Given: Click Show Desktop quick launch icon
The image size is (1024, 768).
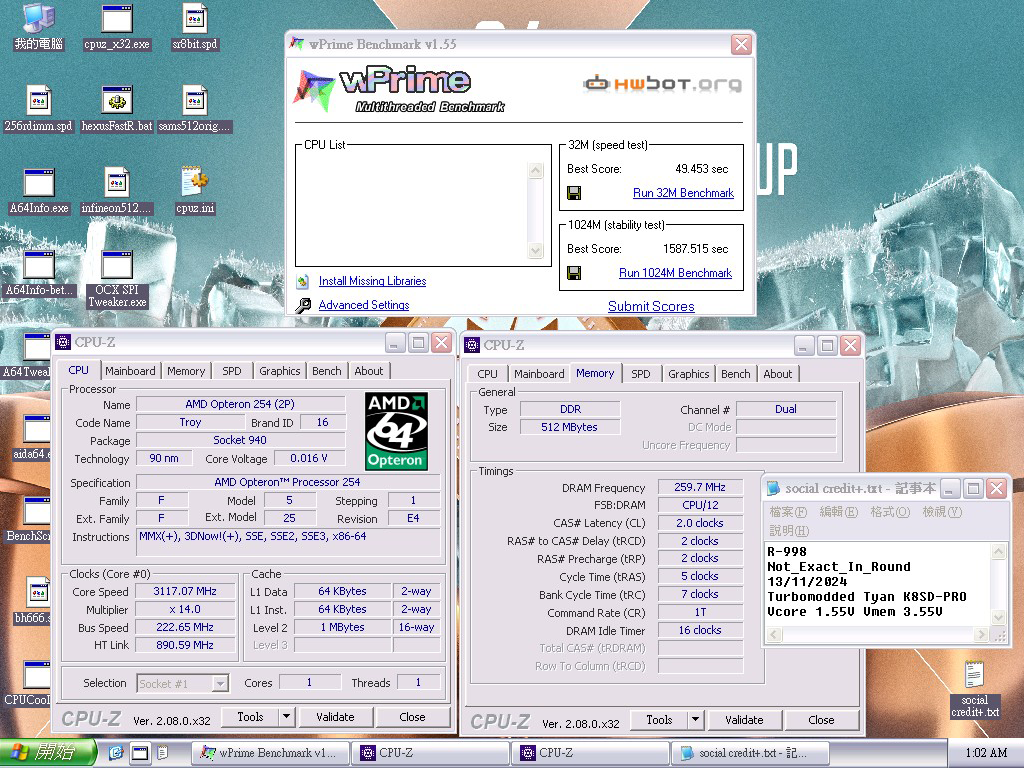Looking at the screenshot, I should coord(140,753).
